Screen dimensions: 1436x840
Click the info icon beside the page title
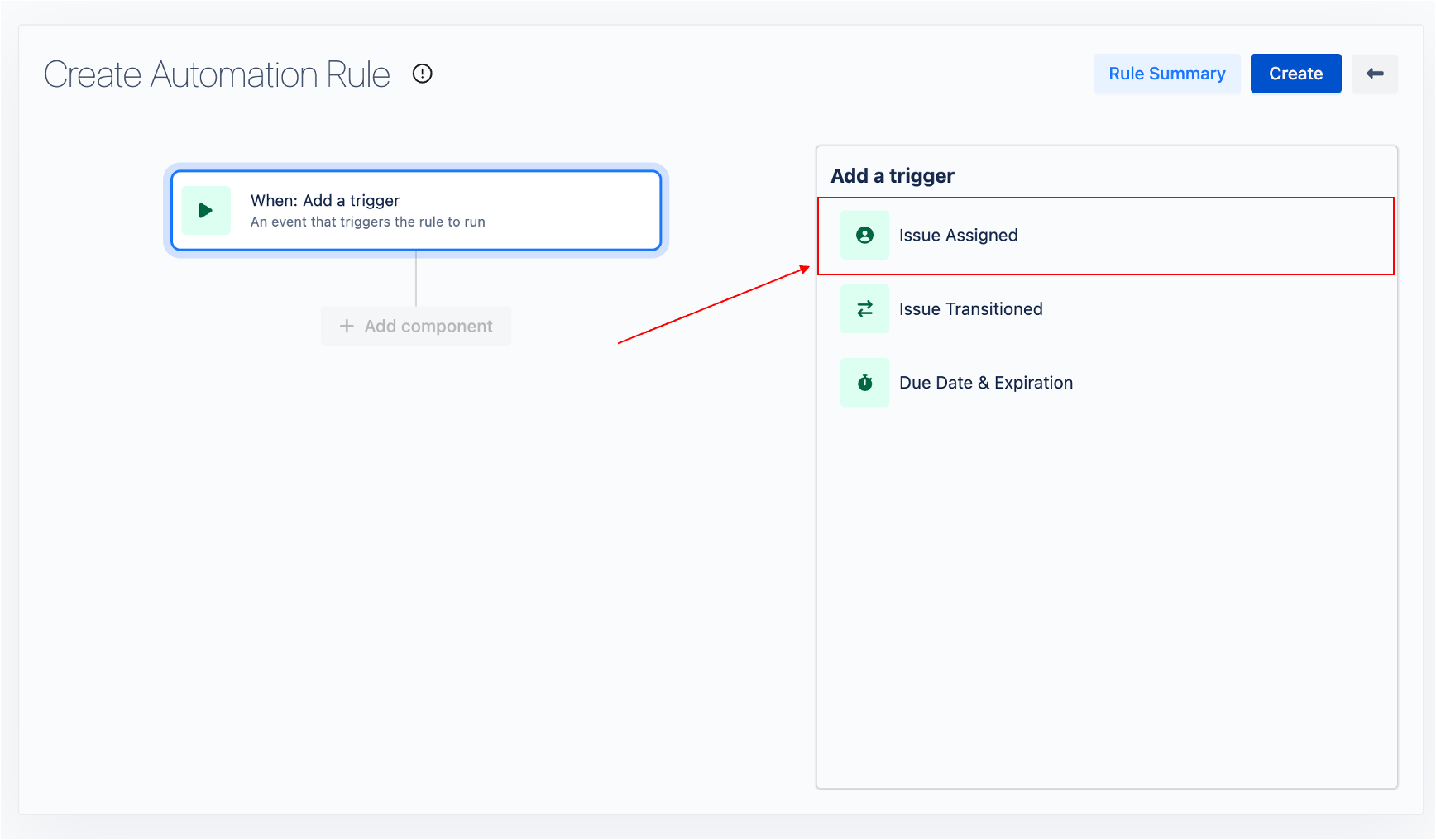[x=423, y=74]
